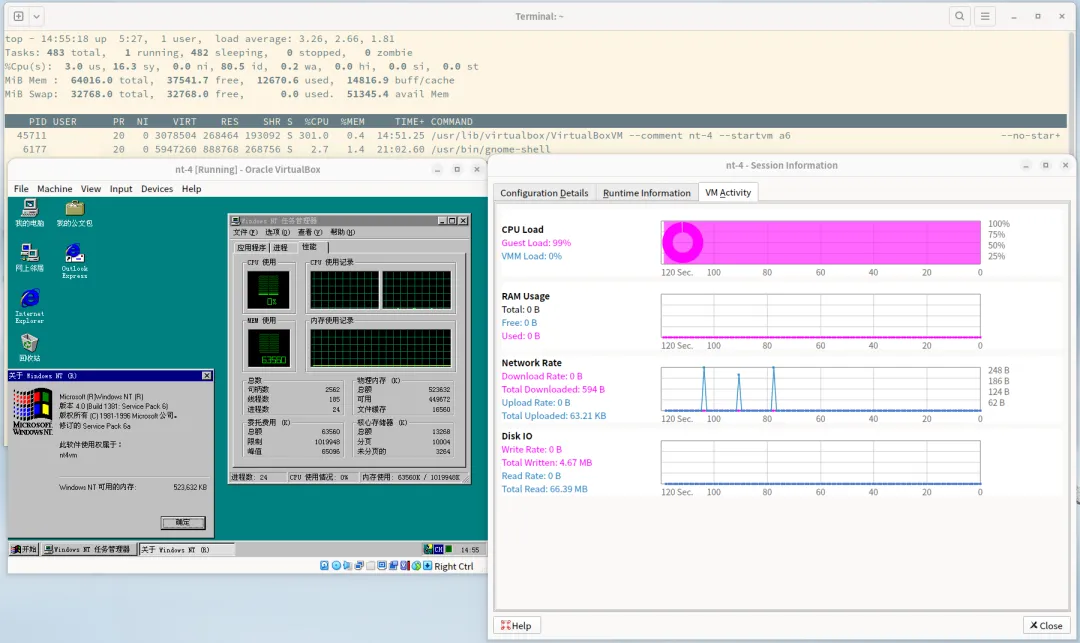Screen dimensions: 1080x643
Task: Click the Recycle Bin desktop icon
Action: coord(29,345)
